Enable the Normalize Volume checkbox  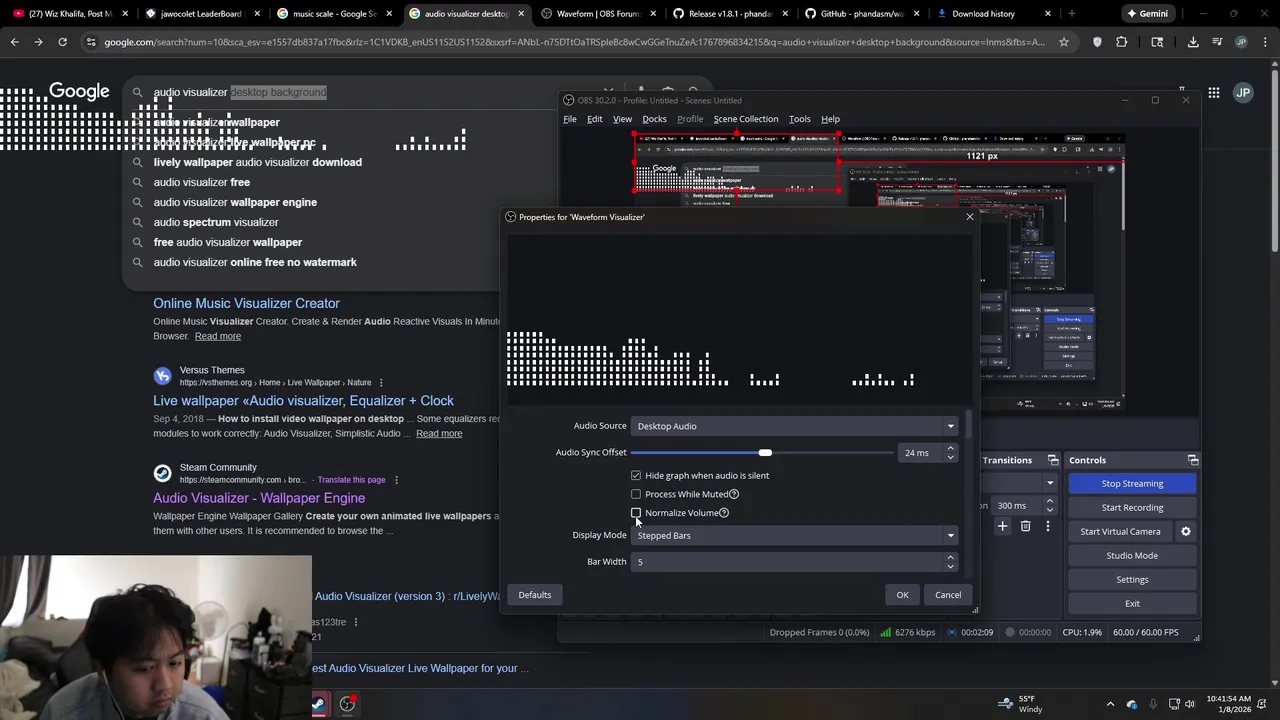(636, 513)
